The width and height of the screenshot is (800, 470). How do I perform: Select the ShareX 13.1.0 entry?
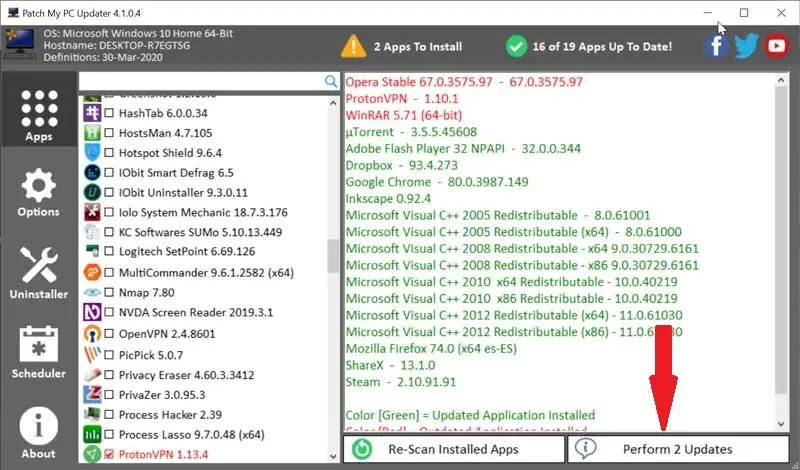point(390,365)
